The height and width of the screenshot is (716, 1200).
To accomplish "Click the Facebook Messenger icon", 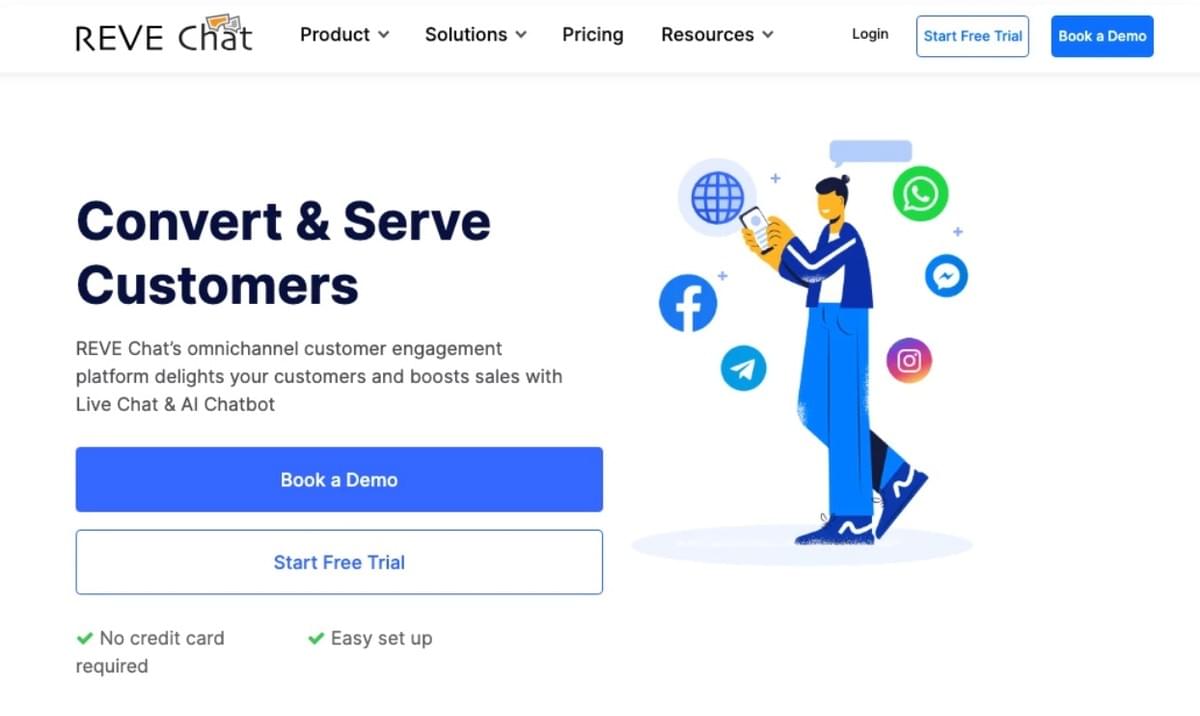I will click(x=946, y=276).
